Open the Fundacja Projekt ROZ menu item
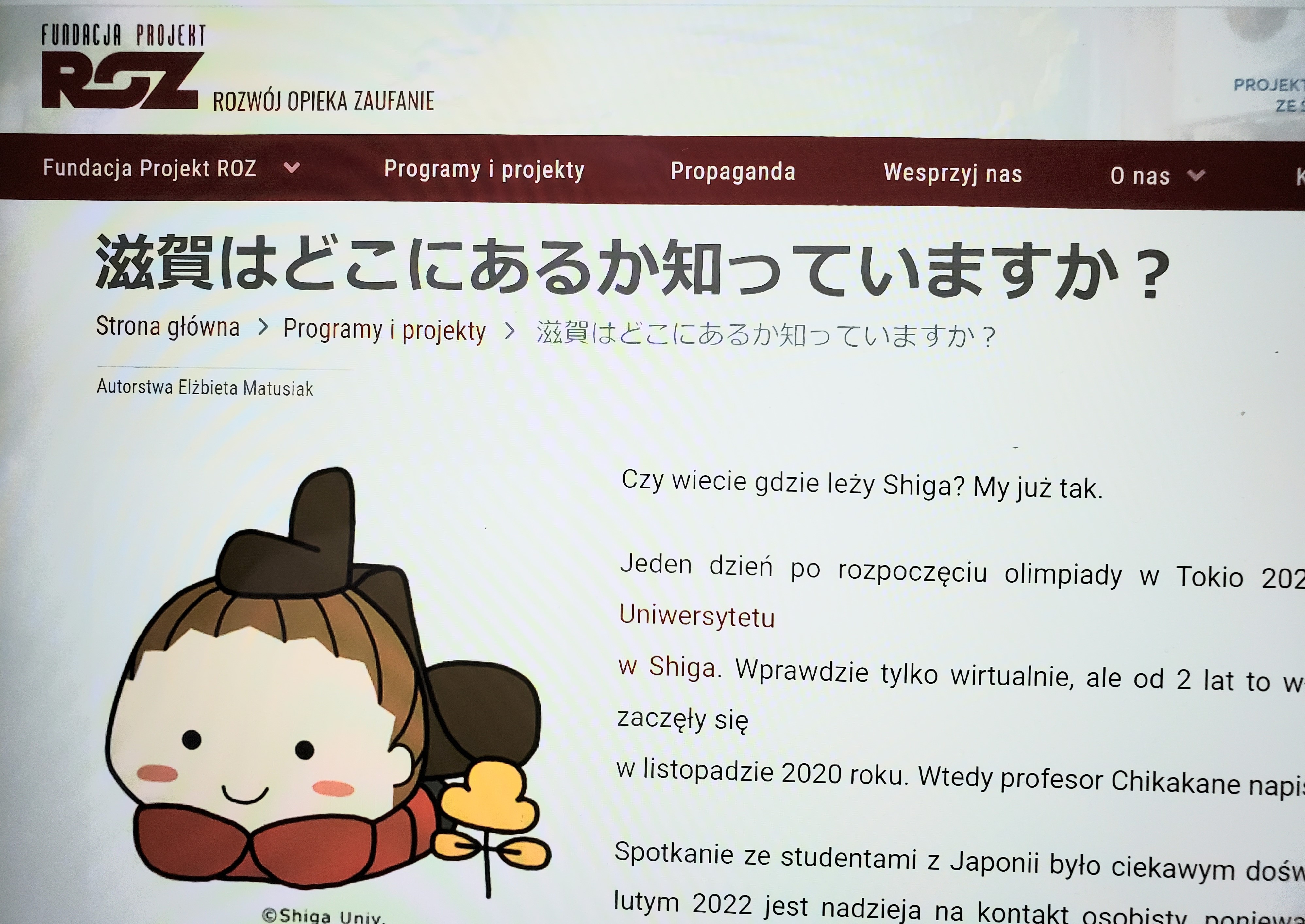The image size is (1305, 924). coord(150,168)
